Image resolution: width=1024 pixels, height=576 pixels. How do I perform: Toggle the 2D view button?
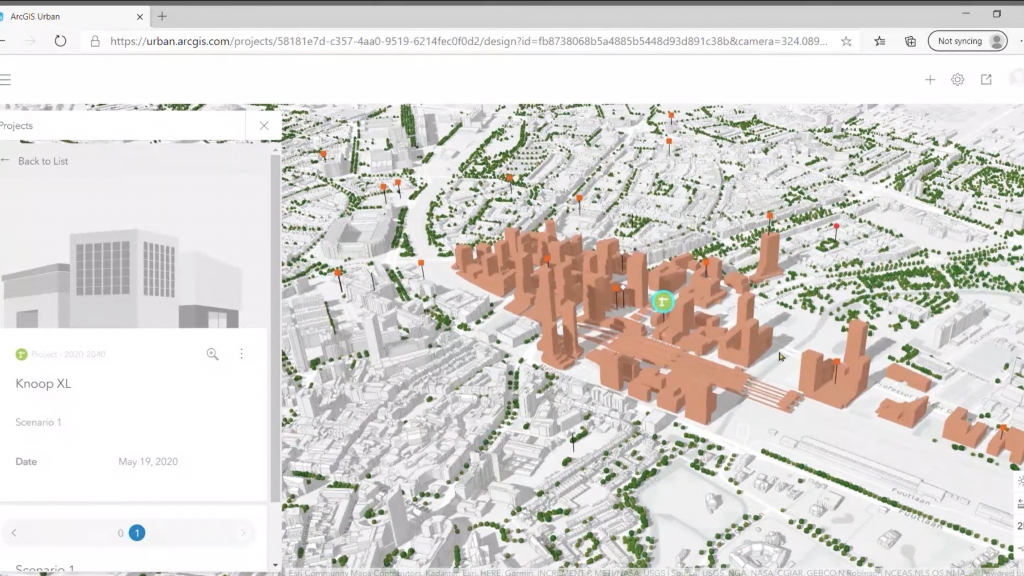pyautogui.click(x=1020, y=526)
